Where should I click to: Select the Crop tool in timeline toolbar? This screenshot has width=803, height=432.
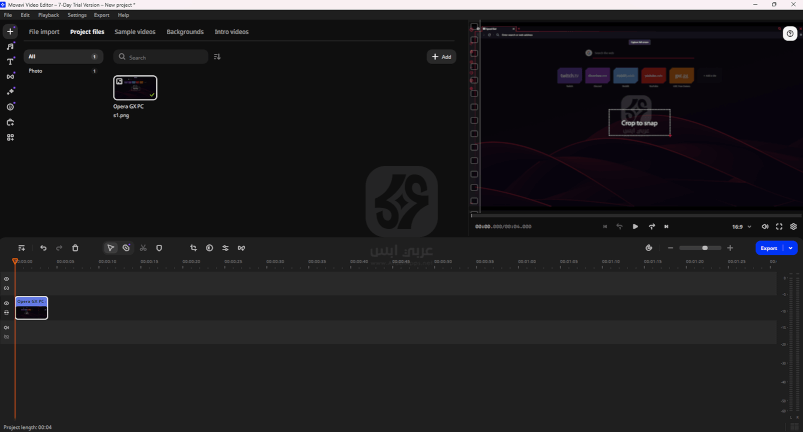(x=193, y=248)
